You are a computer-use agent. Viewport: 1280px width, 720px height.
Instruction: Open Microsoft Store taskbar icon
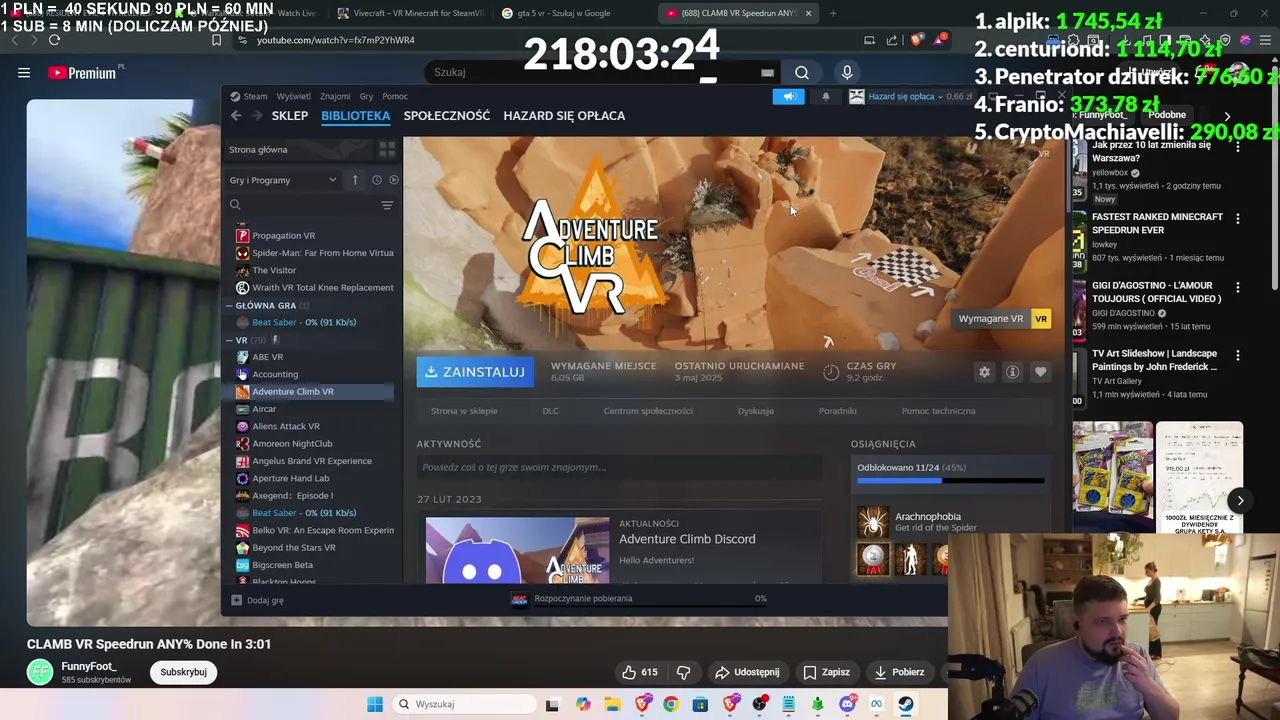[x=700, y=704]
